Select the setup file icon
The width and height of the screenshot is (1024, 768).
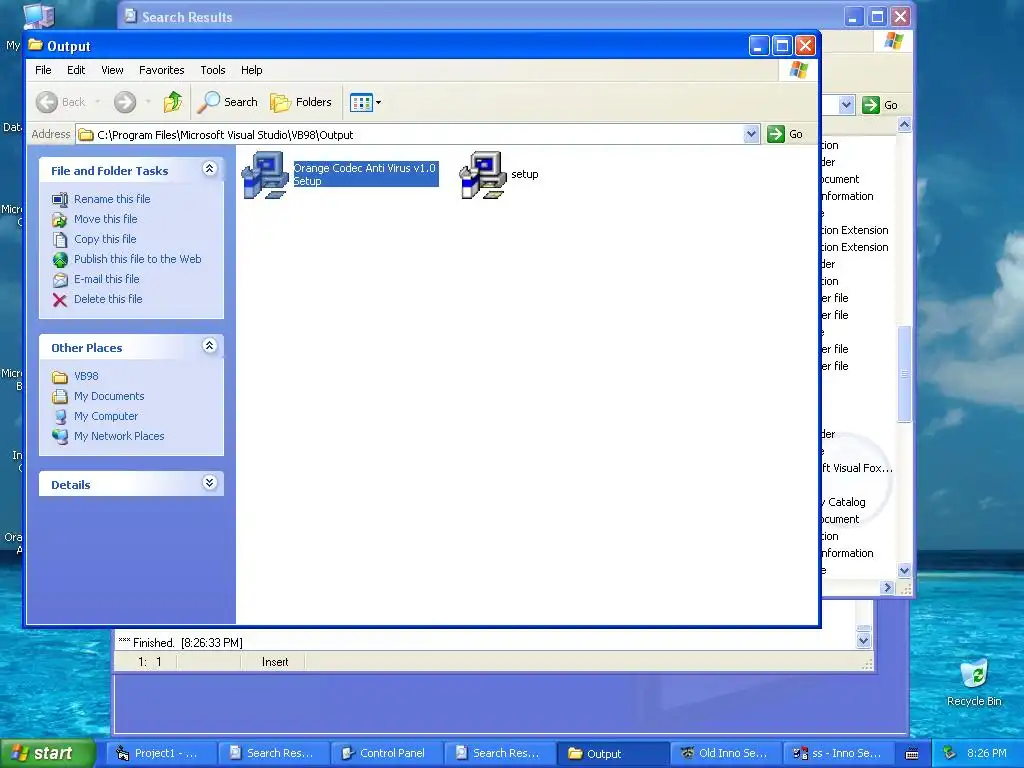(483, 174)
